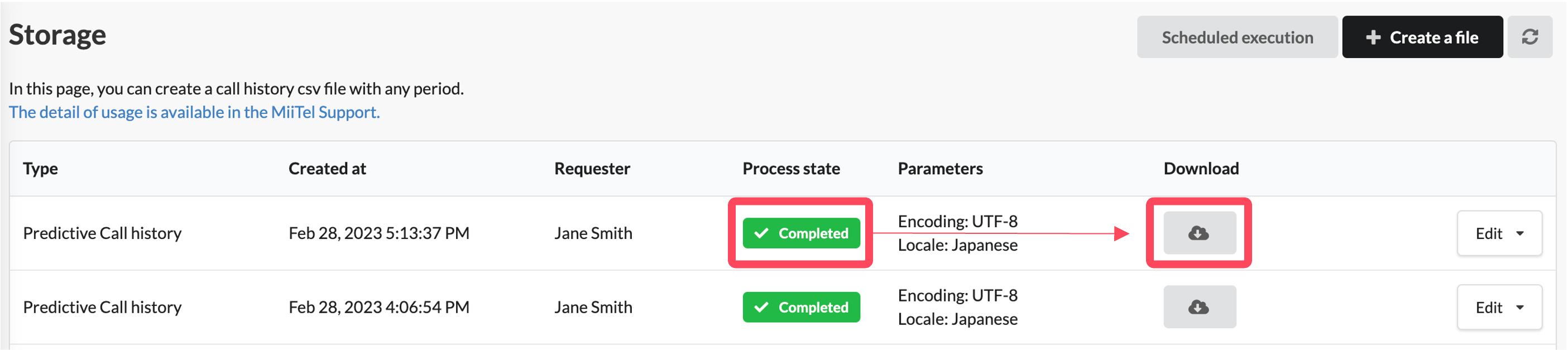Click the plus icon on Create a file
This screenshot has height=350, width=1568.
pyautogui.click(x=1373, y=38)
